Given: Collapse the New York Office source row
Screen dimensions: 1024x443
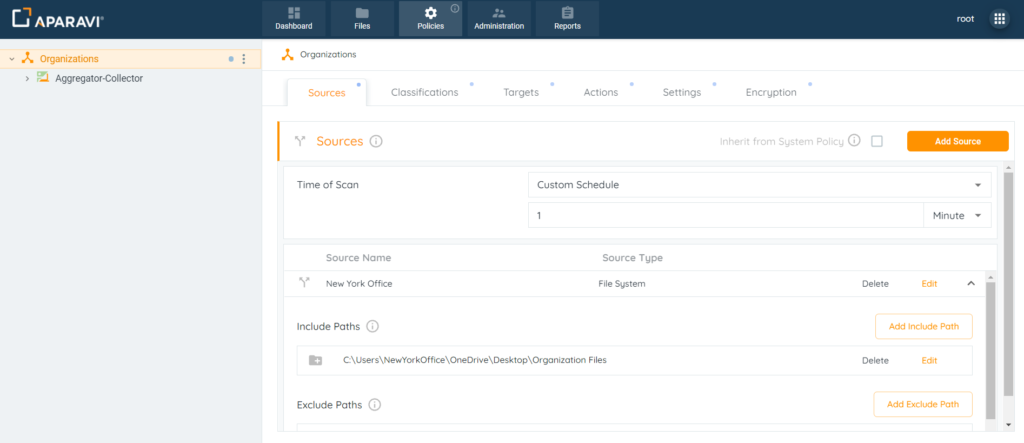Looking at the screenshot, I should (x=970, y=284).
